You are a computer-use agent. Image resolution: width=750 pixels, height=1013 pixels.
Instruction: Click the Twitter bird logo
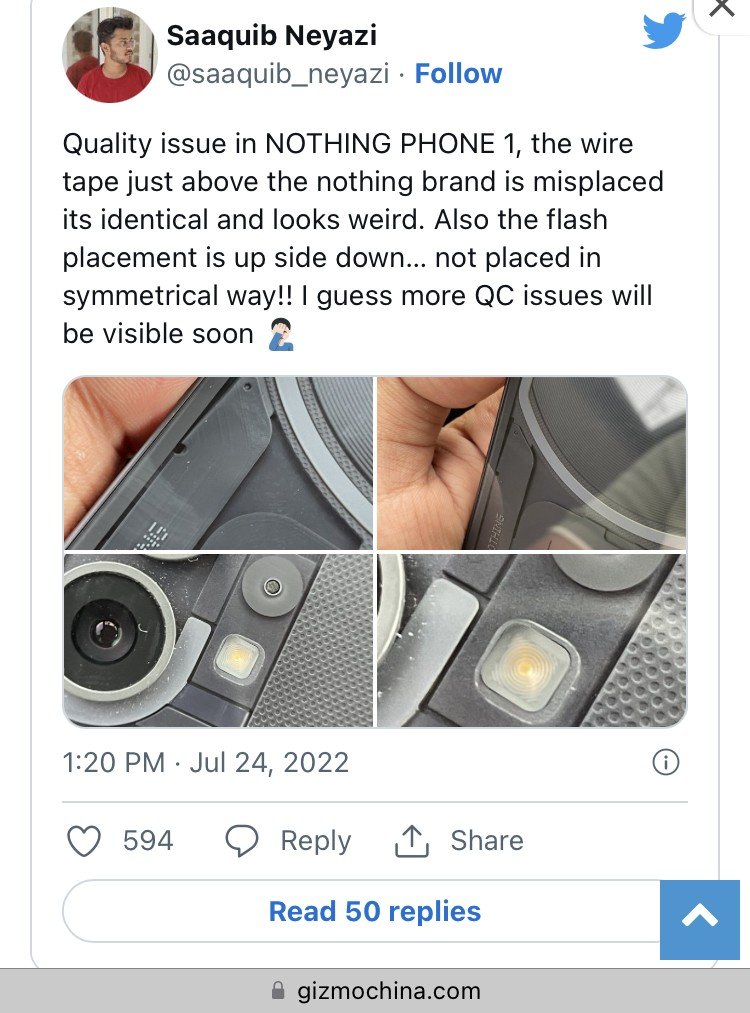pos(663,30)
